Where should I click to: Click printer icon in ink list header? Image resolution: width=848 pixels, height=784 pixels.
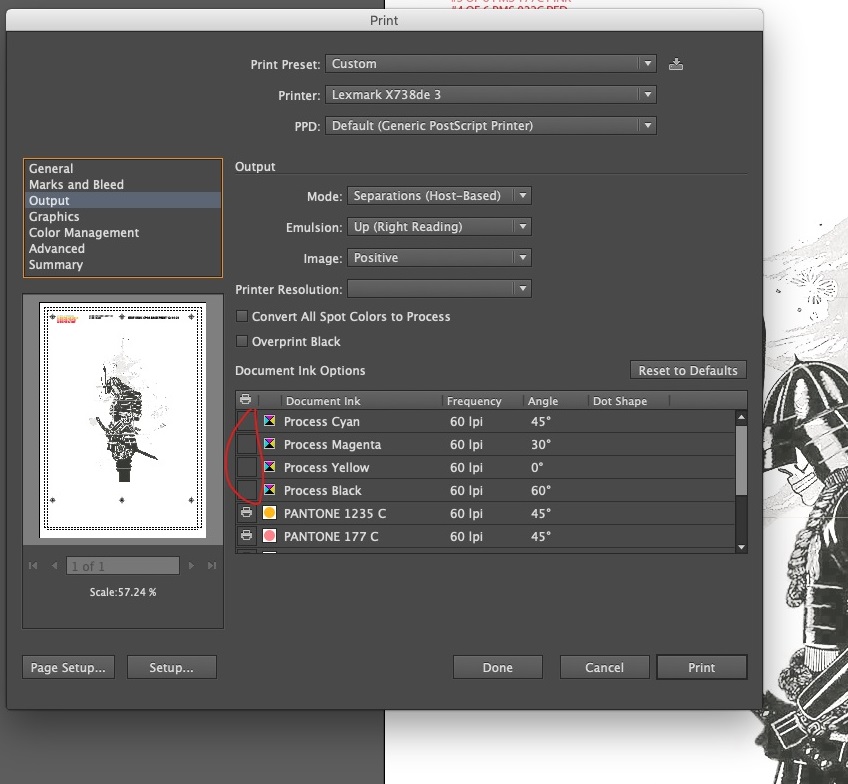[246, 401]
